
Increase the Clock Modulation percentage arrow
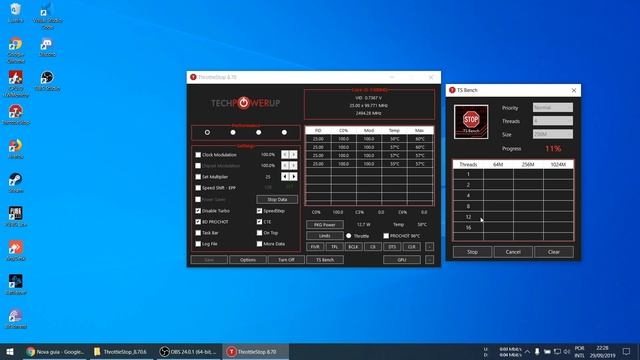pyautogui.click(x=293, y=155)
